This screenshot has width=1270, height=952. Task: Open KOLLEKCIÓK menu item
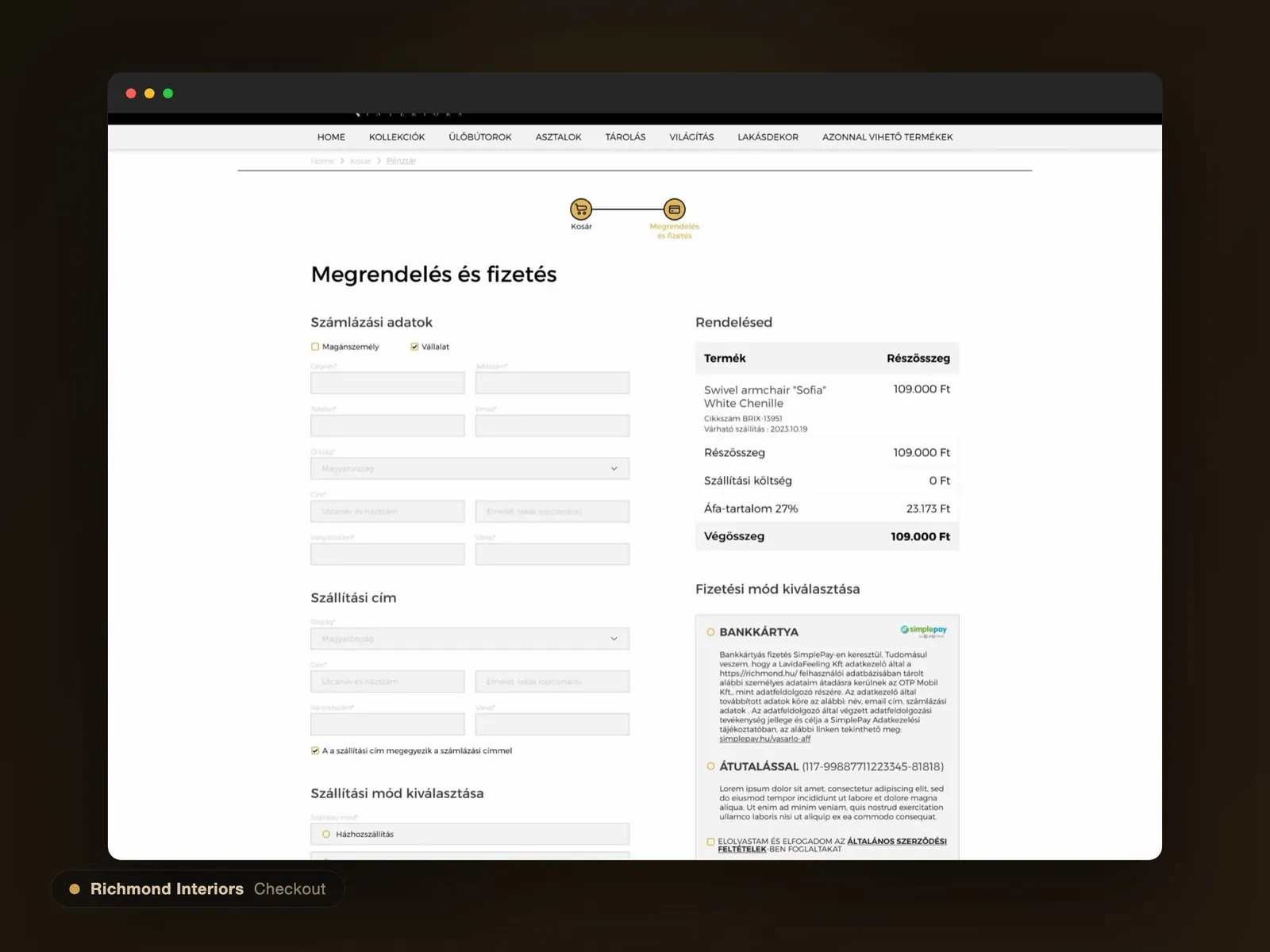click(397, 137)
